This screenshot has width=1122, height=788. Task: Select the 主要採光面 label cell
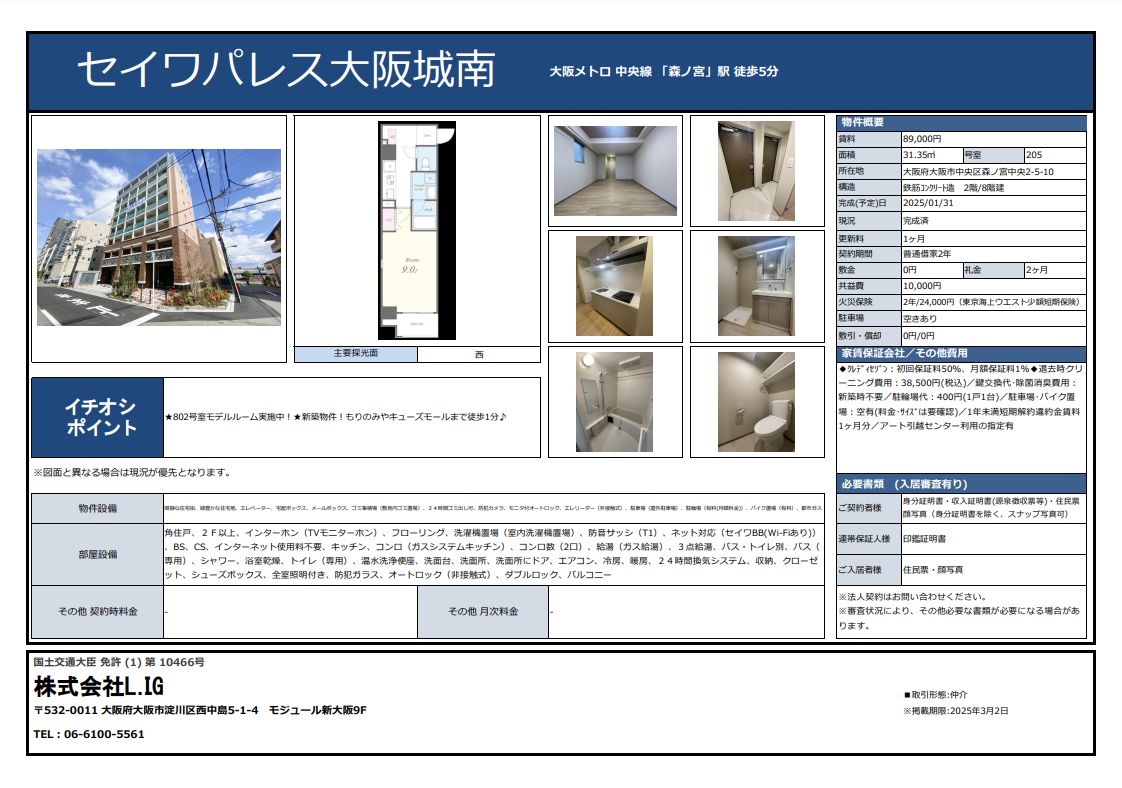(x=355, y=354)
